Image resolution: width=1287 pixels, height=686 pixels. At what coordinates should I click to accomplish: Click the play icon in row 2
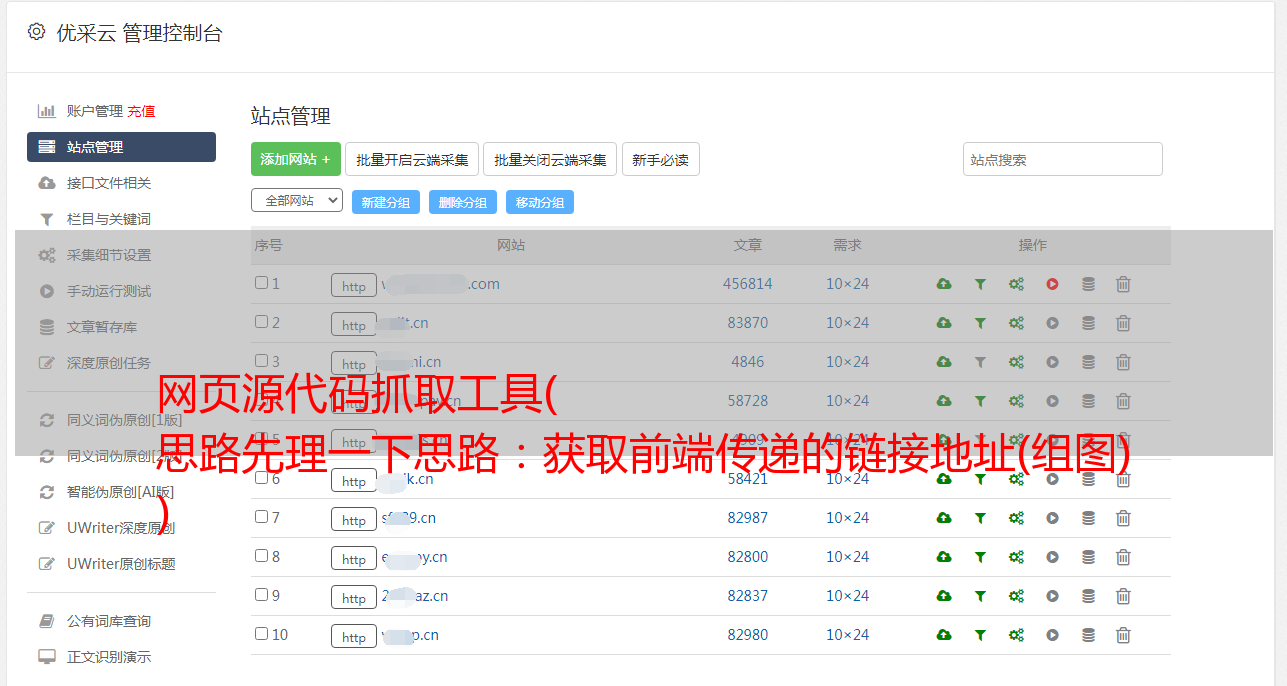[1052, 323]
